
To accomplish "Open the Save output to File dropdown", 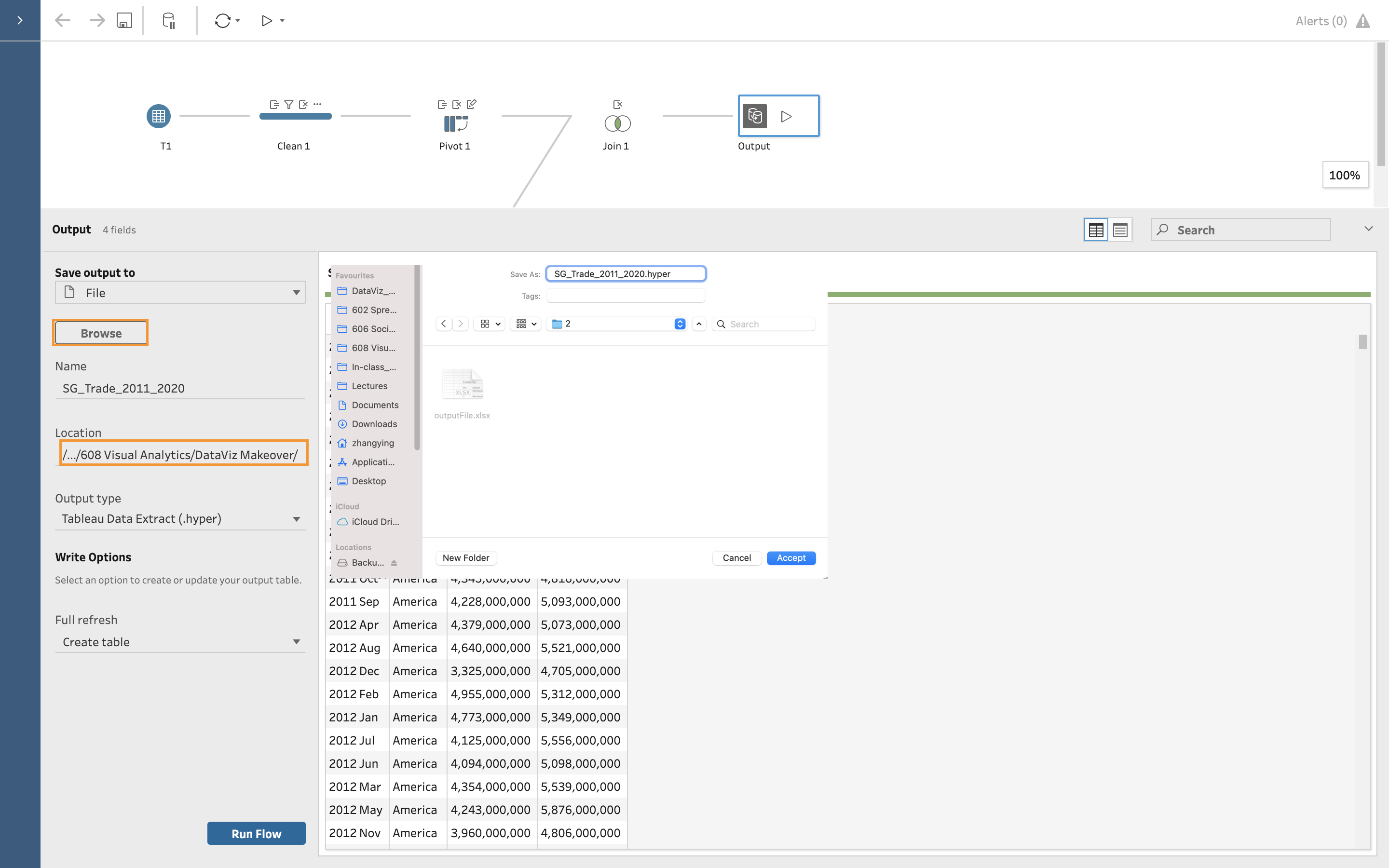I will coord(180,293).
